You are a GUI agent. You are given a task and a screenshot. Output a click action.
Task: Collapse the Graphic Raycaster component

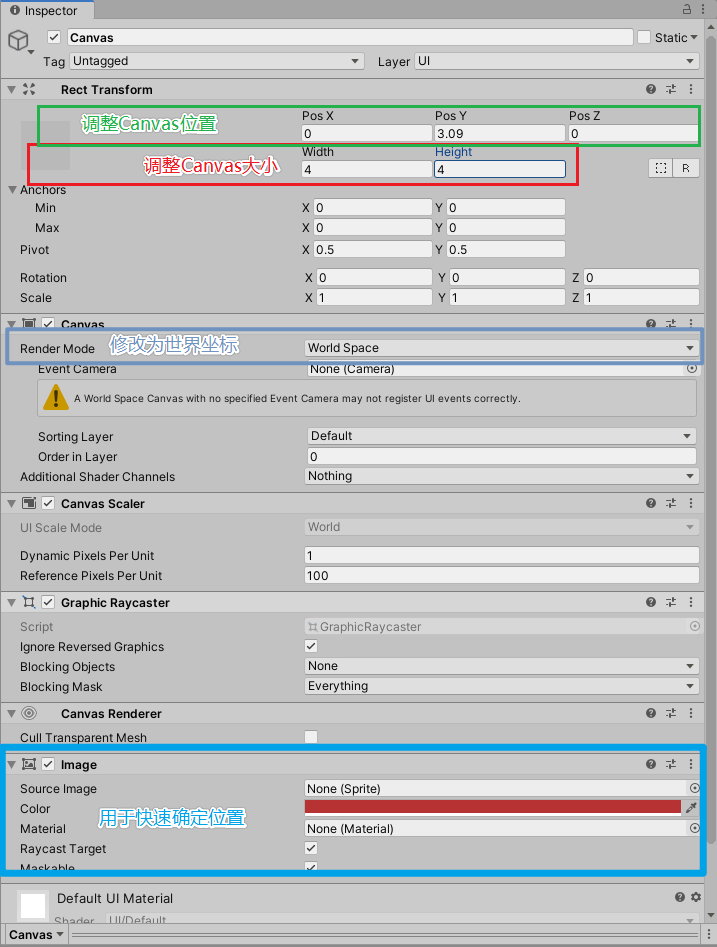click(x=11, y=602)
